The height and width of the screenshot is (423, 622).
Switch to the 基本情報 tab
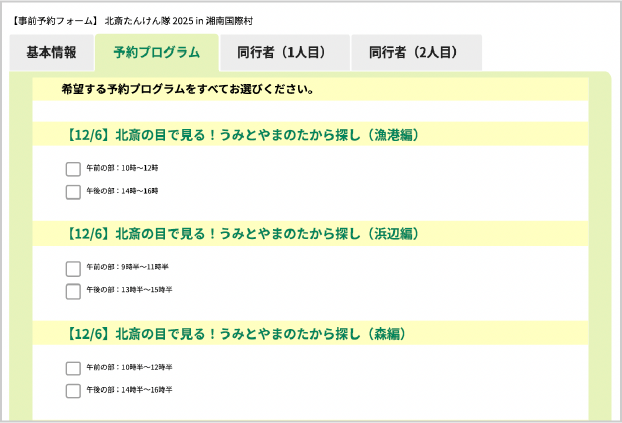point(51,53)
